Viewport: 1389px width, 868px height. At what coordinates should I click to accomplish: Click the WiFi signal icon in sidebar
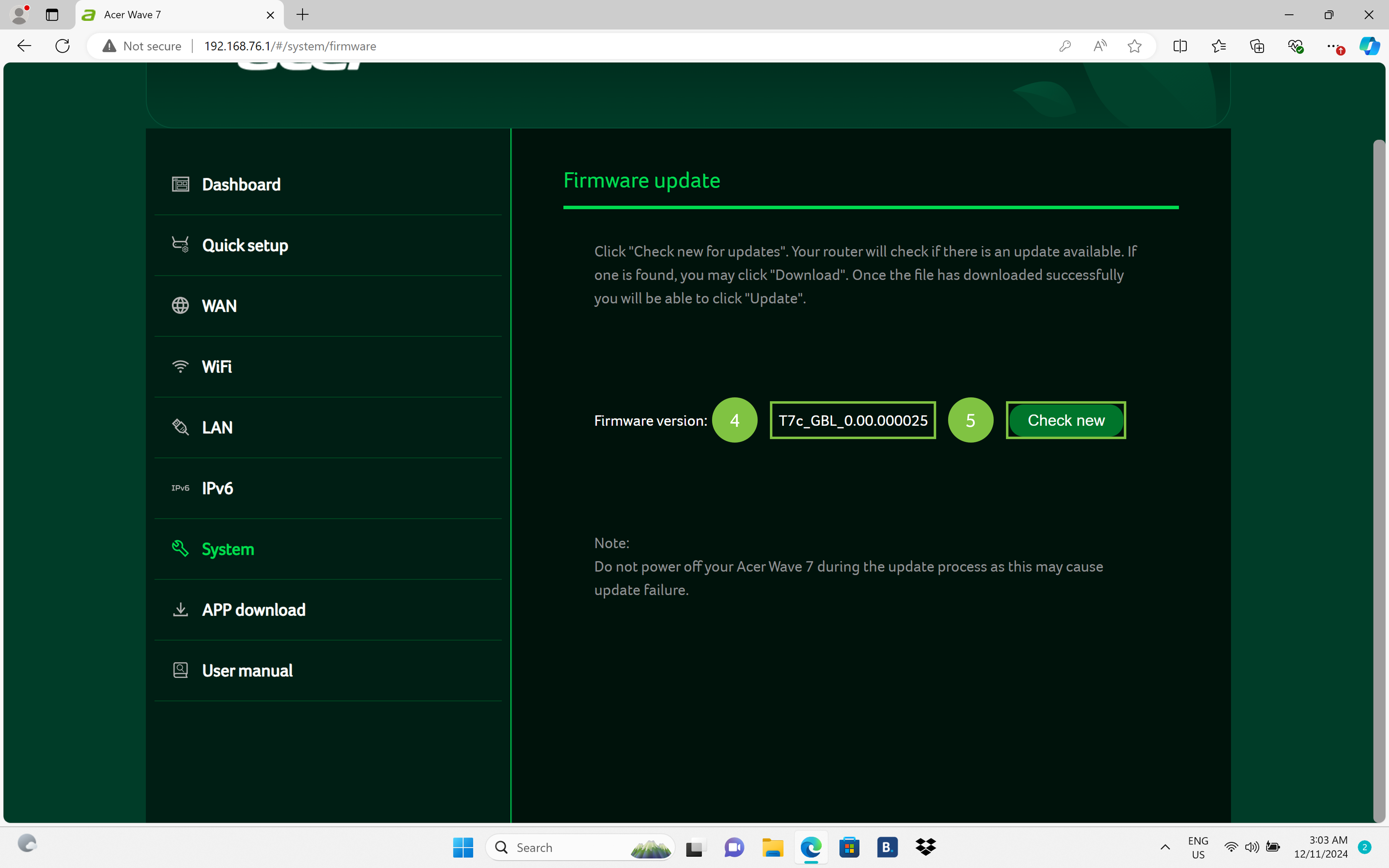pos(180,366)
